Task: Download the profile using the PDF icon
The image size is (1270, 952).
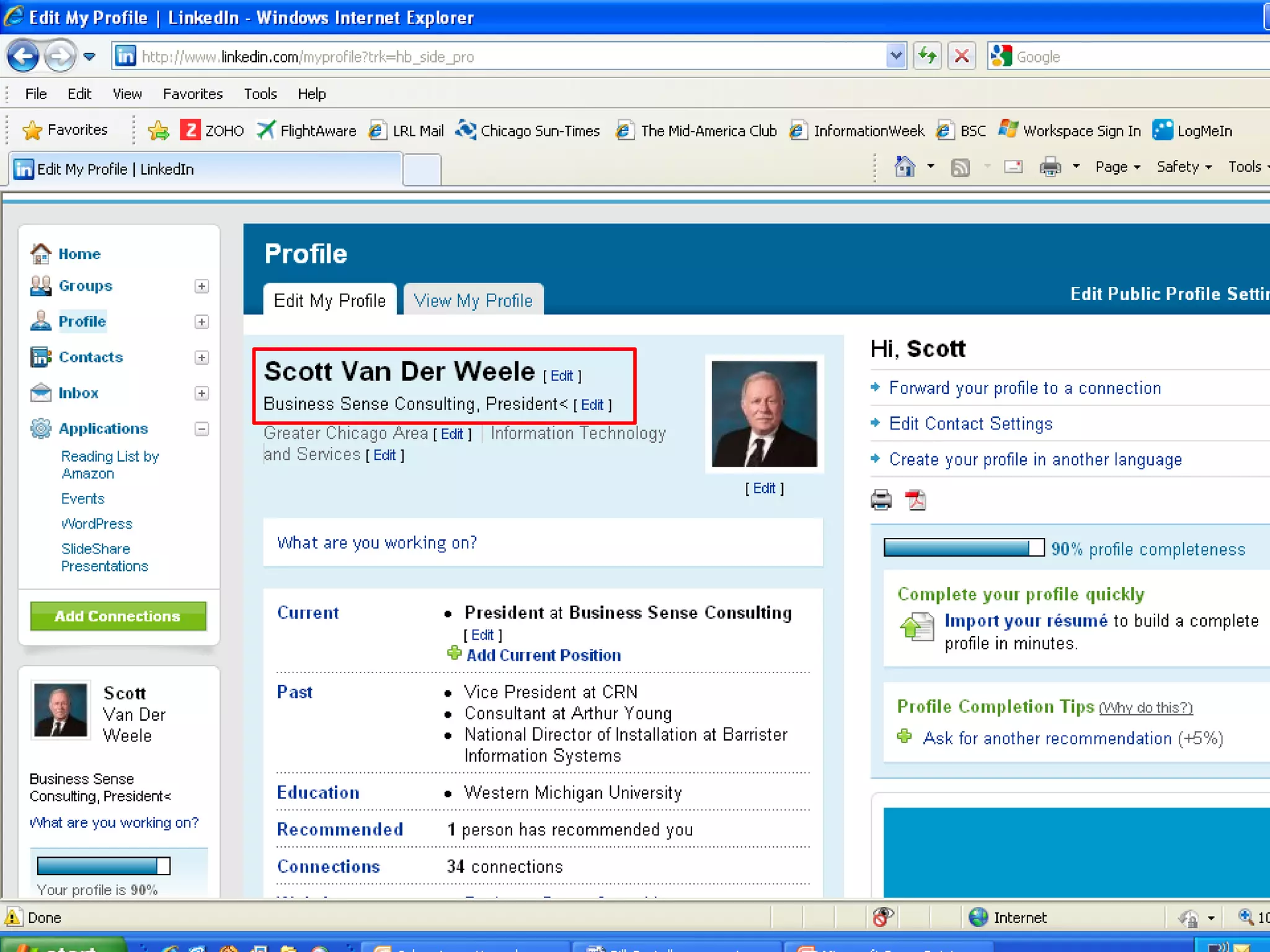Action: click(915, 500)
